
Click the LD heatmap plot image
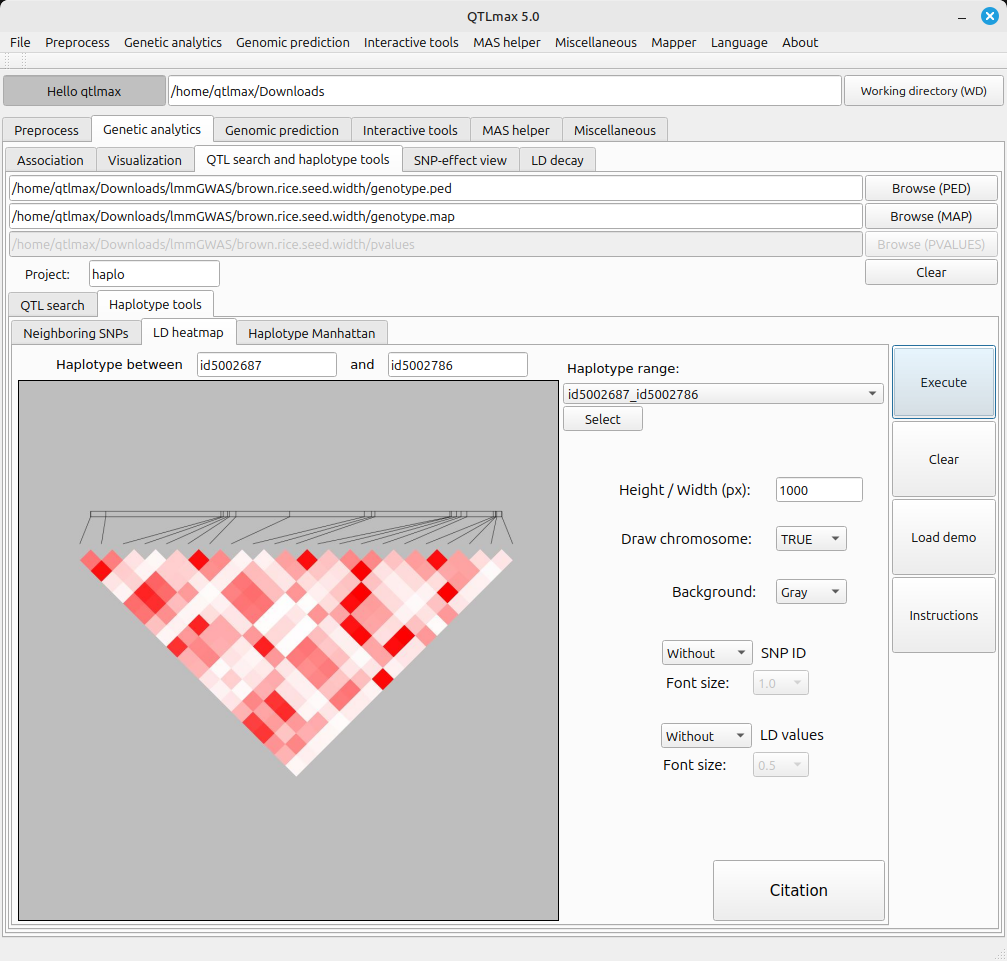point(288,650)
